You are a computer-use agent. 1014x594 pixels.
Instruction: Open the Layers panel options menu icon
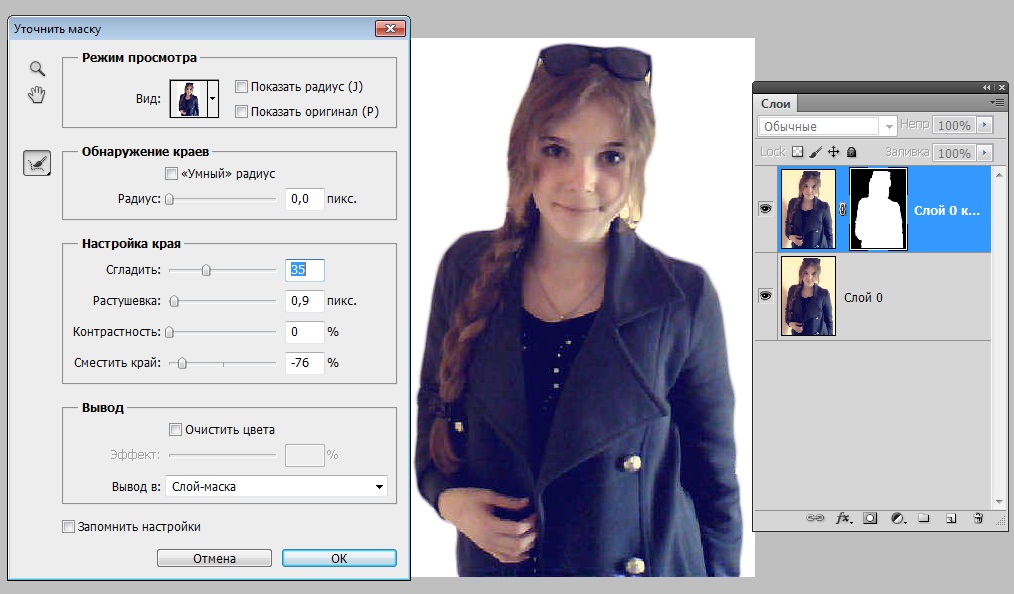pos(997,103)
